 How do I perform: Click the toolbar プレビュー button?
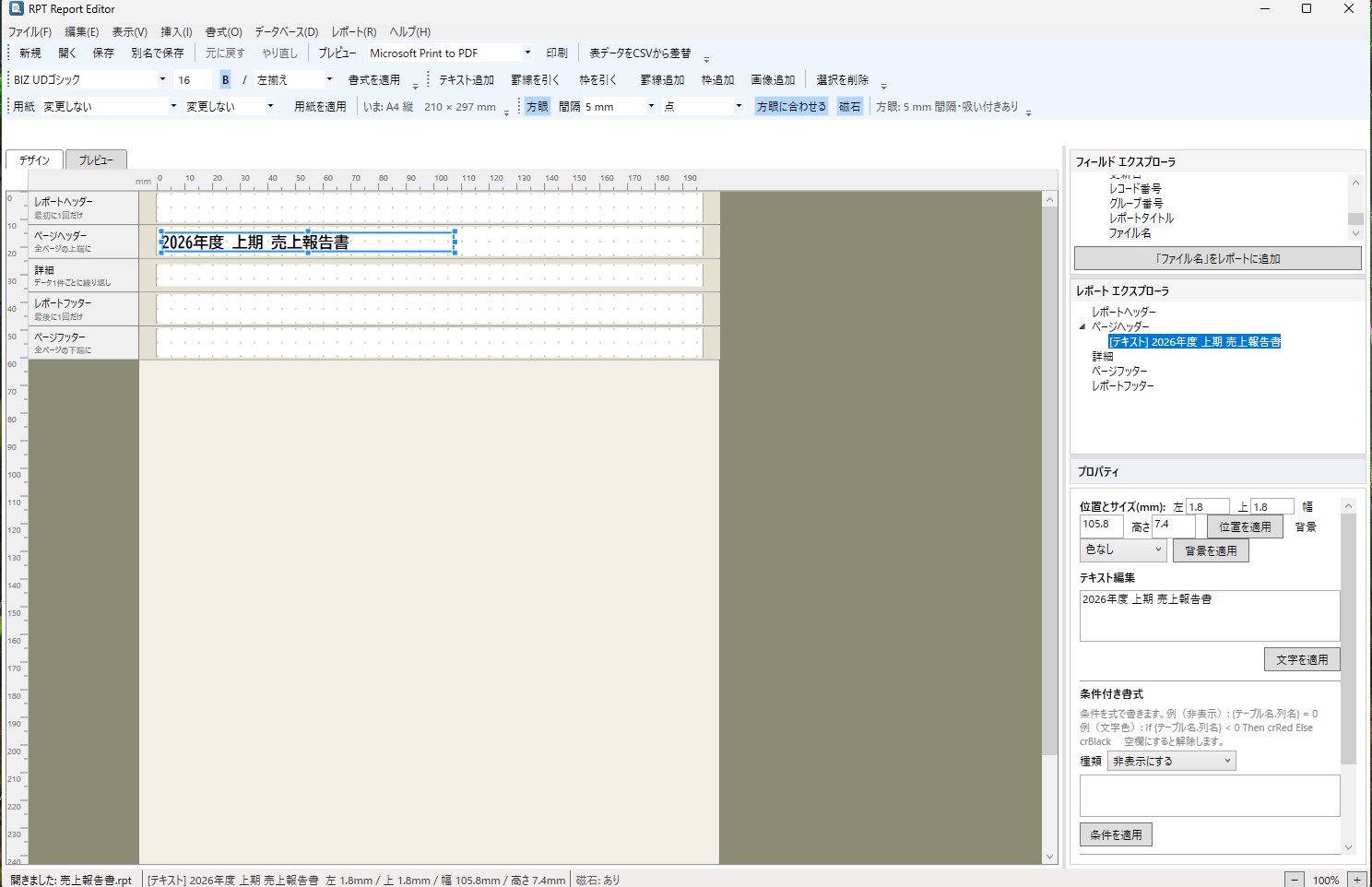coord(337,53)
